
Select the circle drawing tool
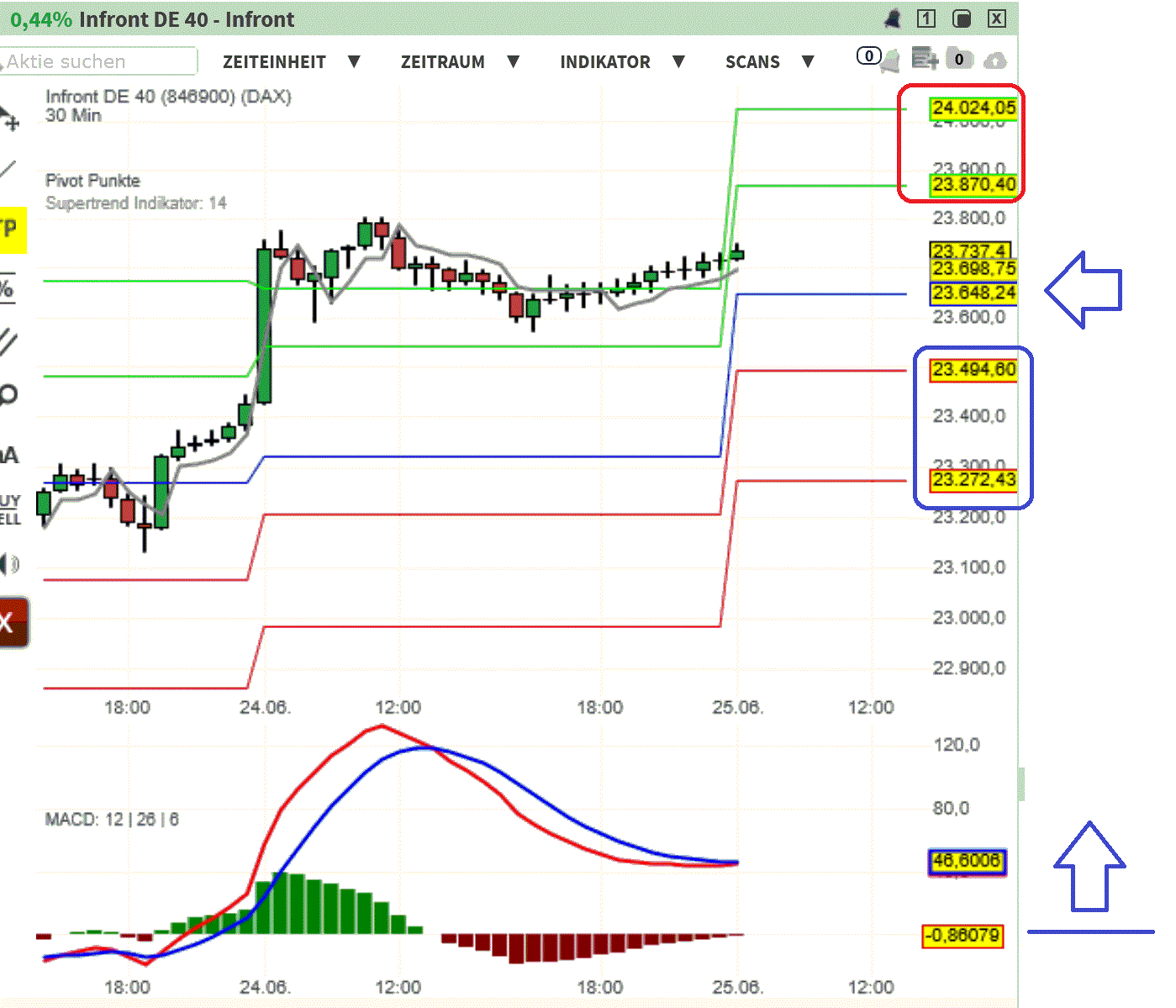pyautogui.click(x=8, y=393)
